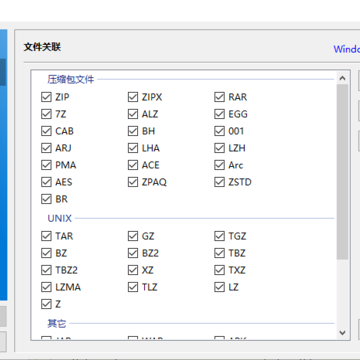Uncheck the AES checkbox
This screenshot has width=360, height=360.
click(x=46, y=182)
